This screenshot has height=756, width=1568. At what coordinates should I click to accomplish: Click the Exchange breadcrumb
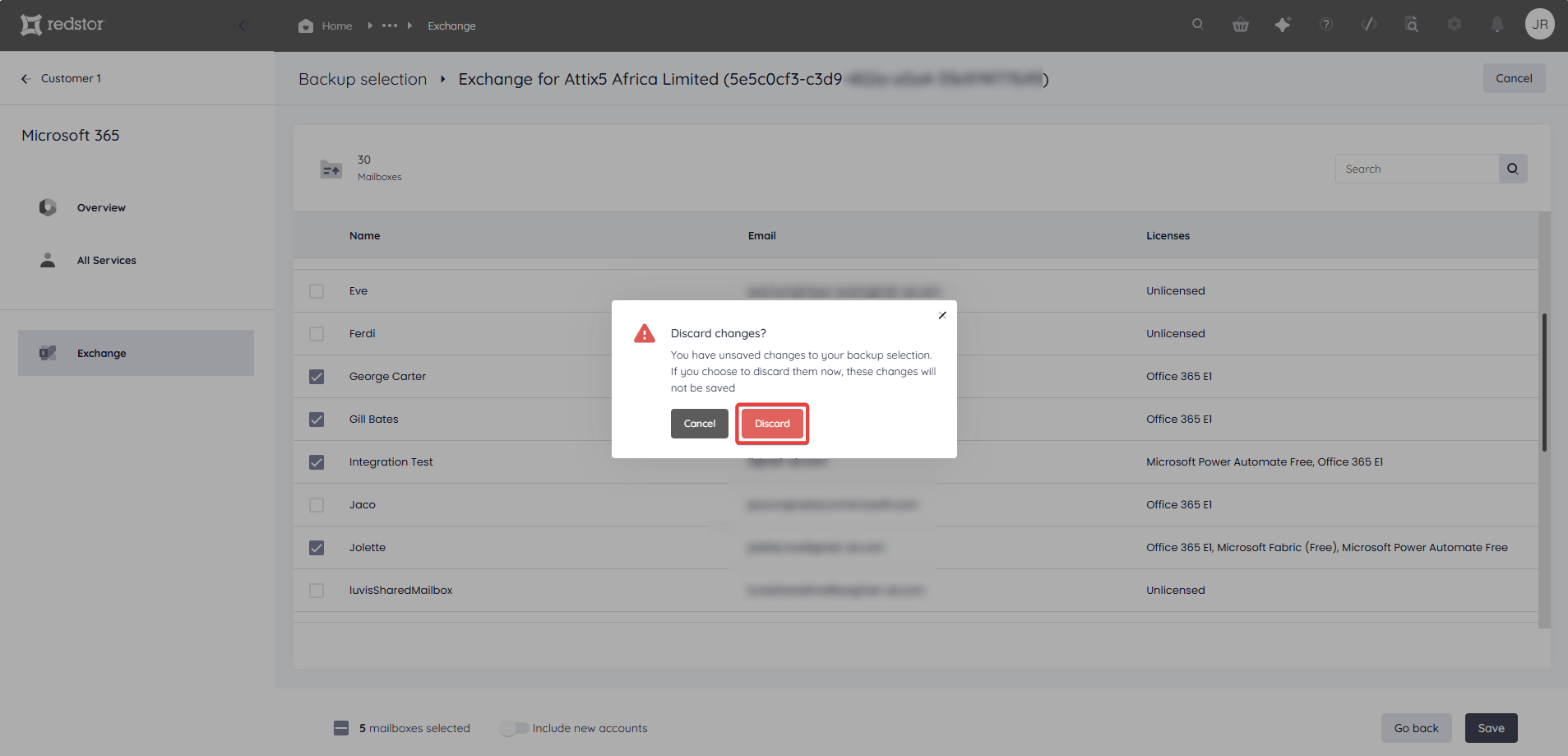(451, 26)
